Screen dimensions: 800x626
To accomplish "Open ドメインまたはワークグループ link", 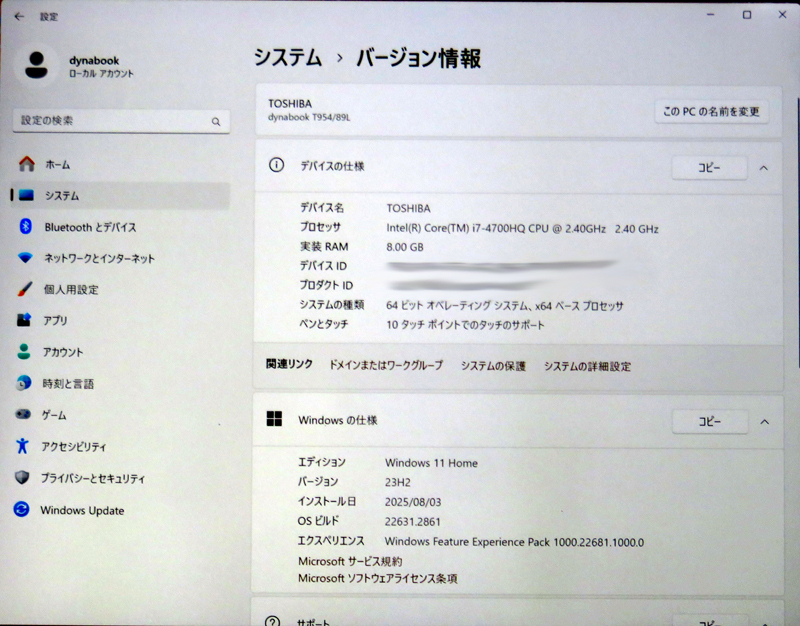I will (386, 365).
